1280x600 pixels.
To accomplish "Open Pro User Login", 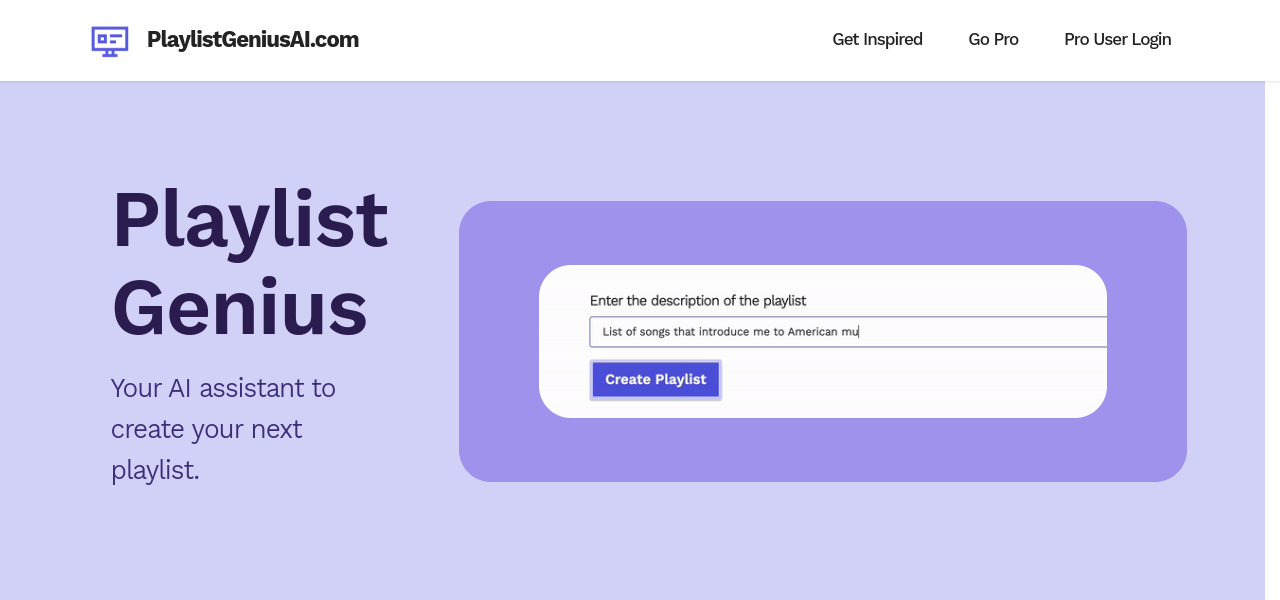I will (1117, 40).
